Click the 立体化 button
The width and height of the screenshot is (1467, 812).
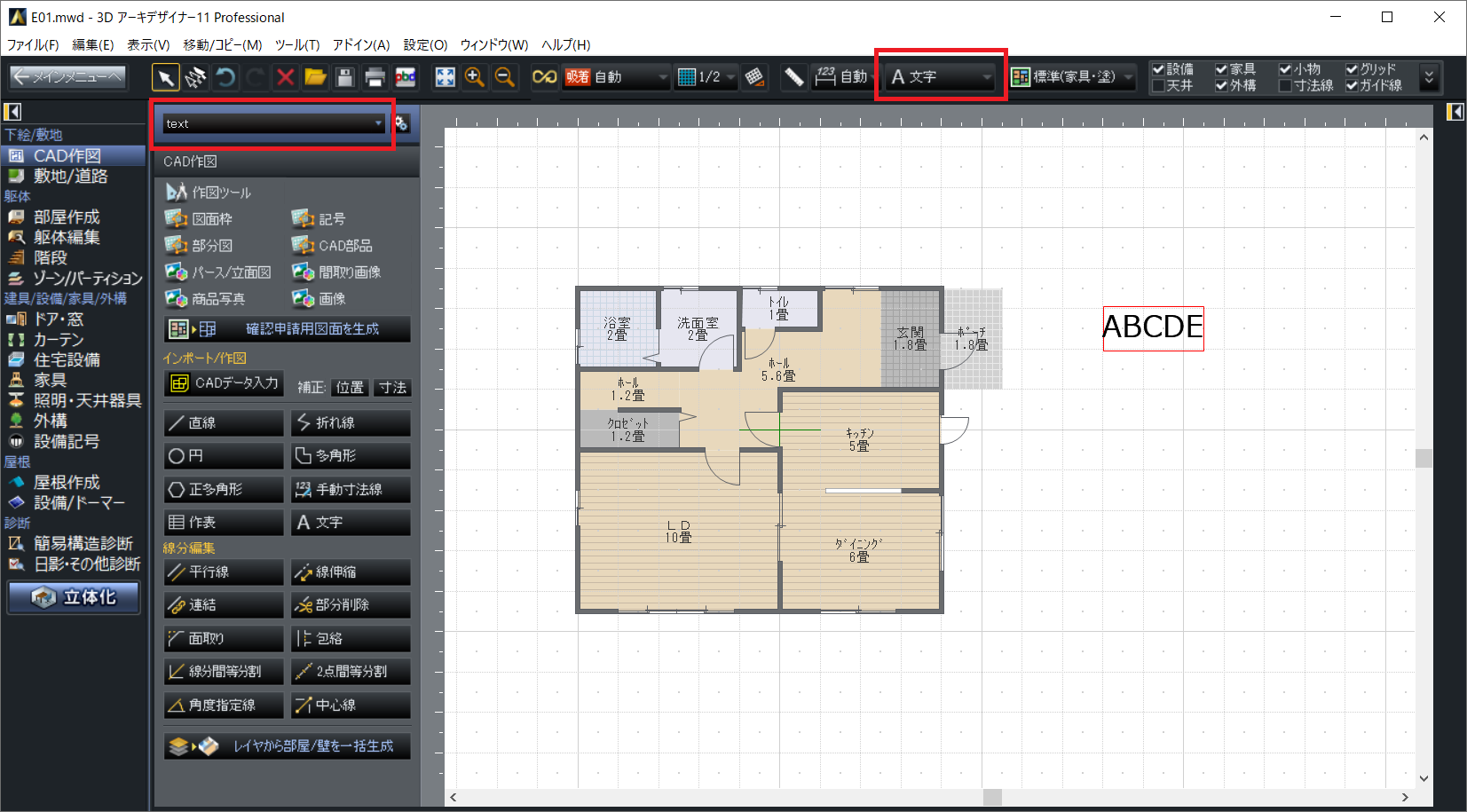pos(75,597)
